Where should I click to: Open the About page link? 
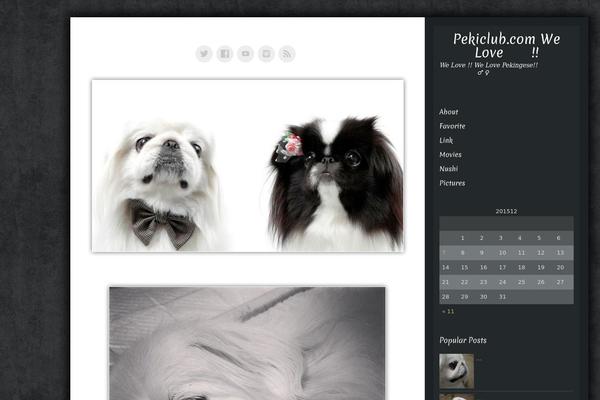pos(448,112)
